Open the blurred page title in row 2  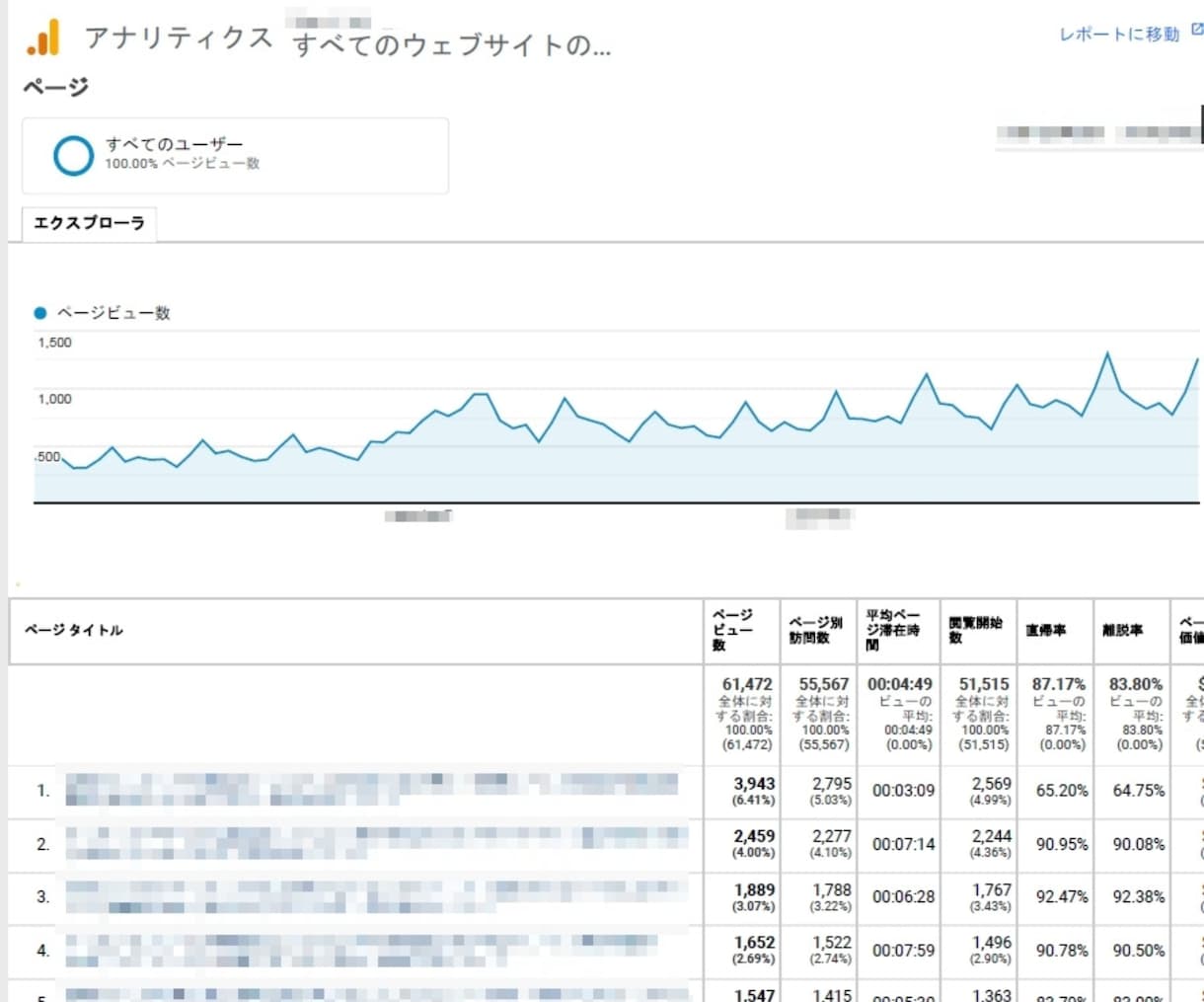[x=376, y=844]
